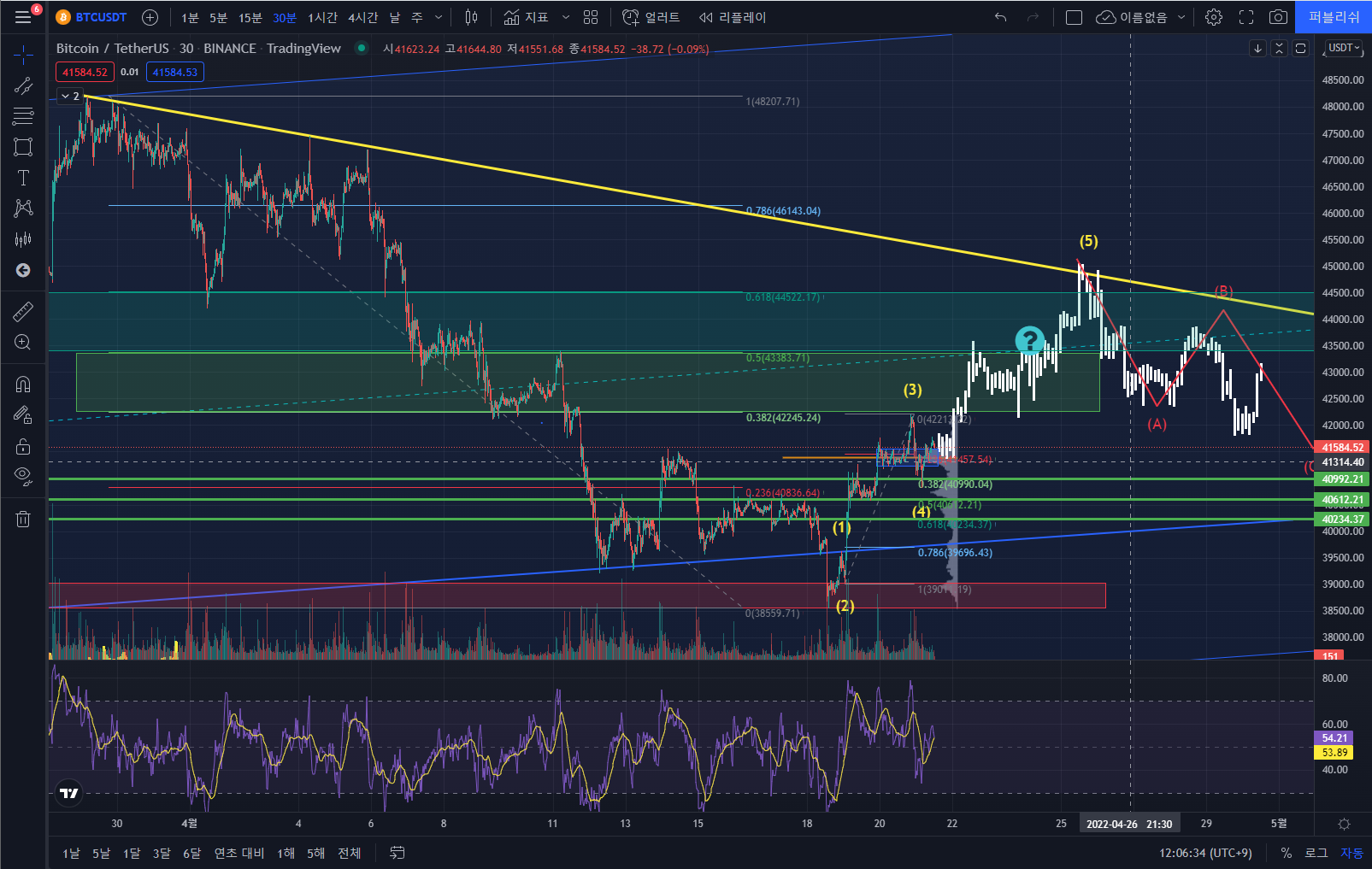Viewport: 1372px width, 869px height.
Task: Select the text annotation tool
Action: point(23,178)
